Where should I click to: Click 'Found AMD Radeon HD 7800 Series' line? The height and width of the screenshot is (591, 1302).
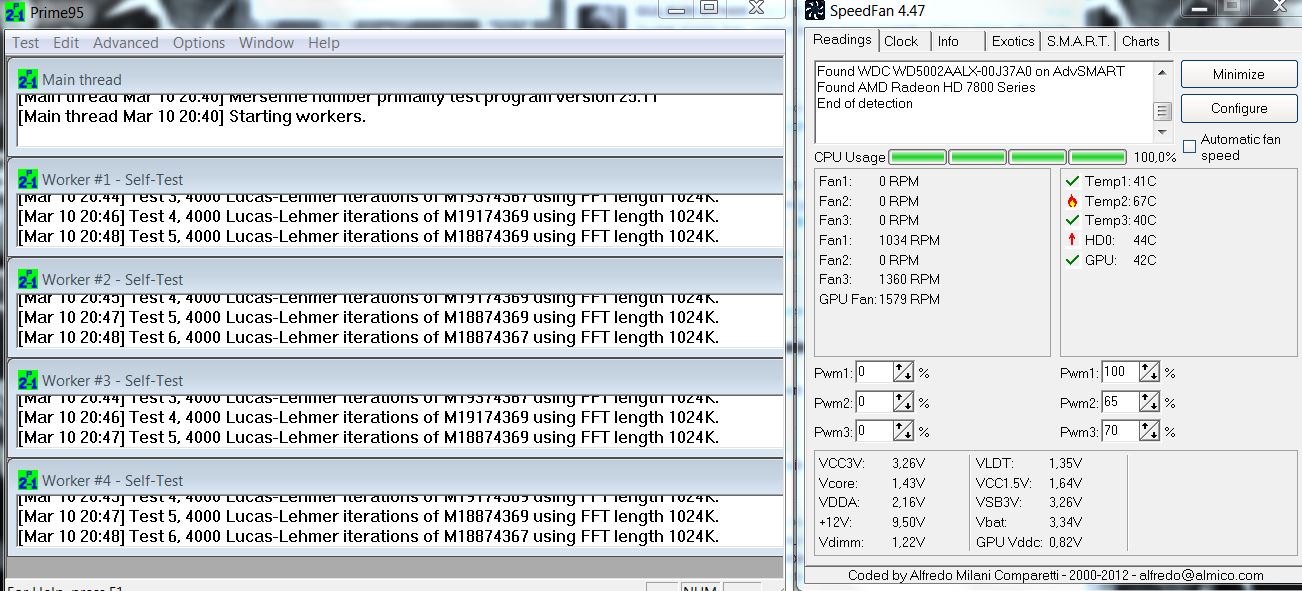point(926,87)
